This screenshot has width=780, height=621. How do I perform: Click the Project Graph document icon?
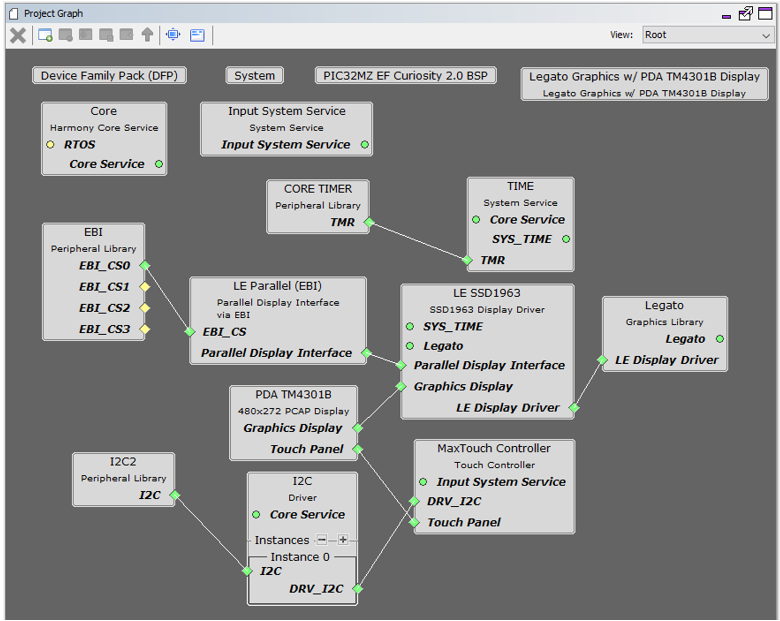(x=14, y=13)
